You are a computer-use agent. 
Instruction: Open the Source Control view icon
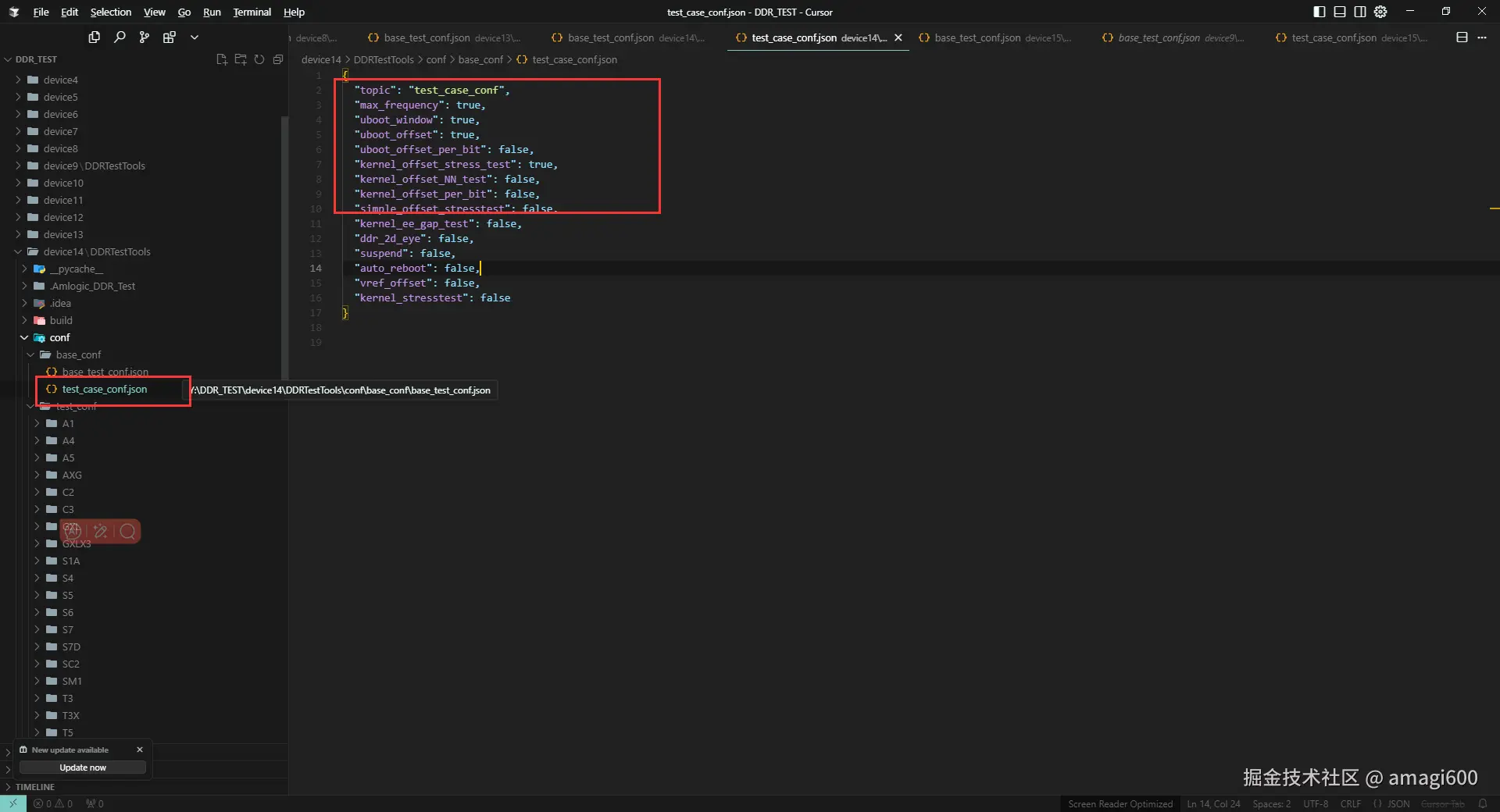[x=145, y=37]
